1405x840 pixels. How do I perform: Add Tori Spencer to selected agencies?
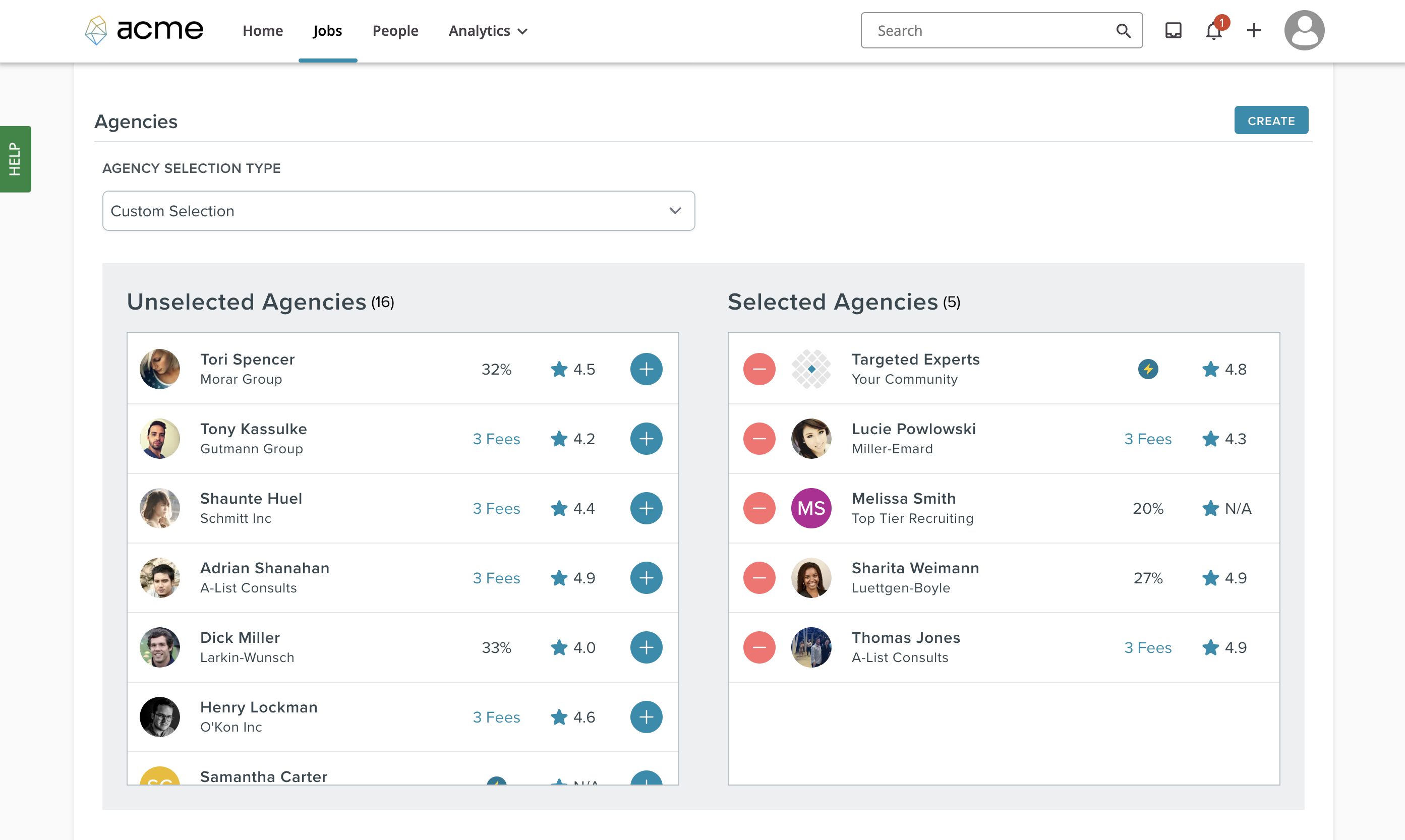(646, 369)
